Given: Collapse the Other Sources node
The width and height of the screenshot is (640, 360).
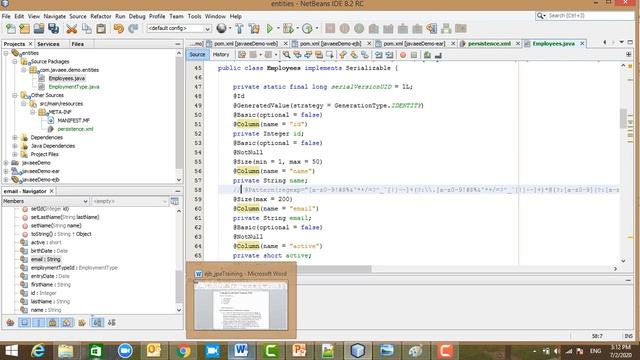Looking at the screenshot, I should [15, 96].
